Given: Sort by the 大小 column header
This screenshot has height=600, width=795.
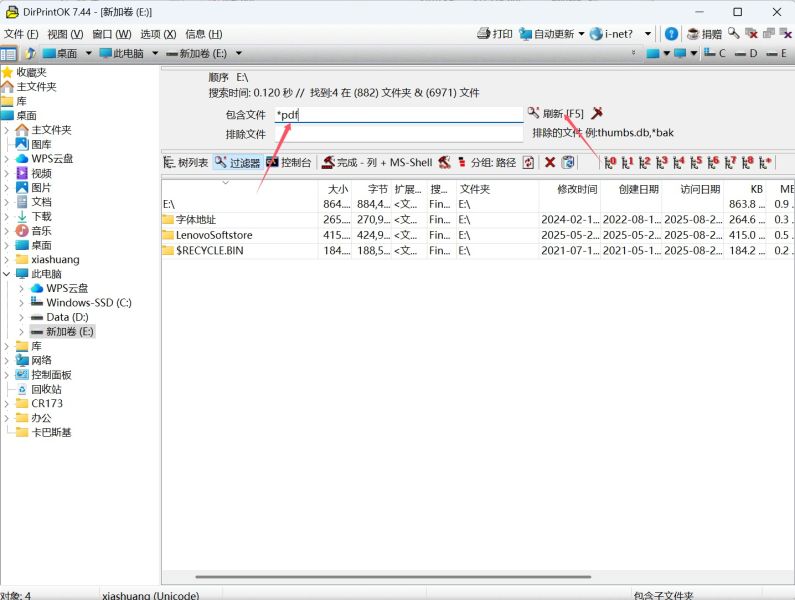Looking at the screenshot, I should pyautogui.click(x=335, y=189).
